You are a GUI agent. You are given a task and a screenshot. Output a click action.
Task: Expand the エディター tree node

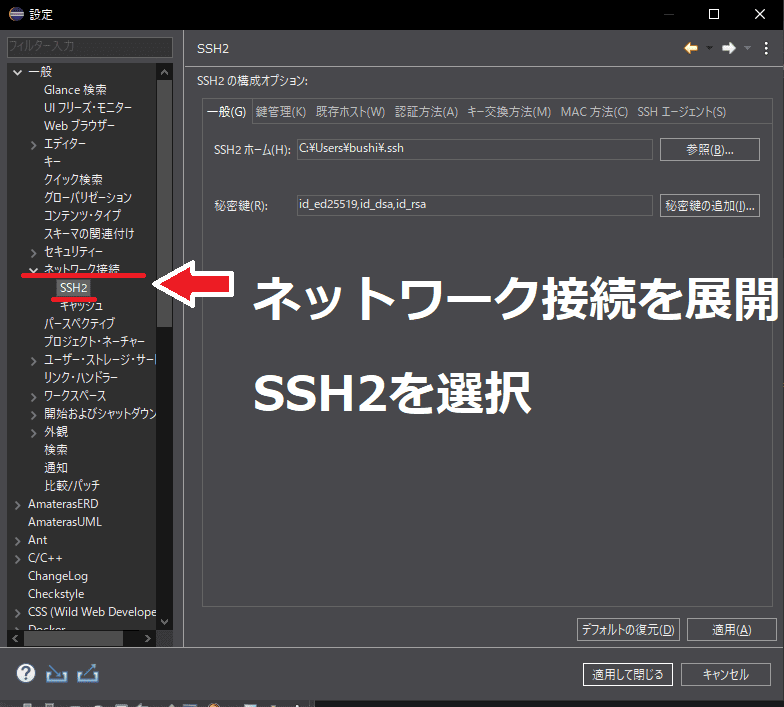point(34,144)
